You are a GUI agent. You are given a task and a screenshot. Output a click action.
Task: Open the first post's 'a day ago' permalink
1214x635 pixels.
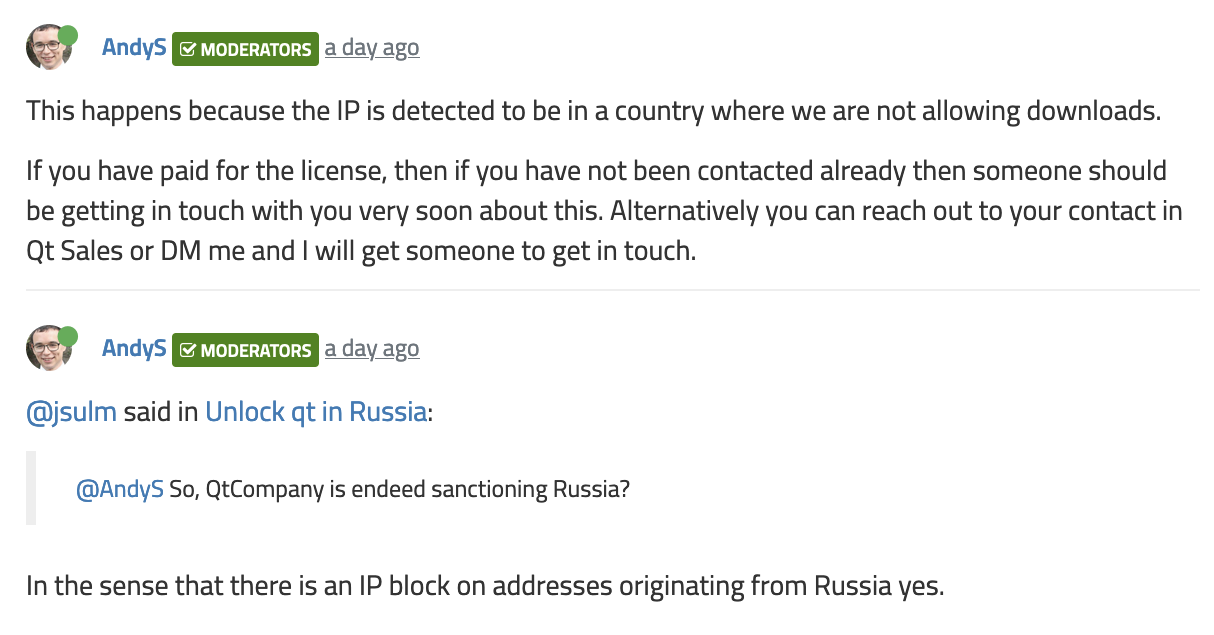pyautogui.click(x=372, y=48)
